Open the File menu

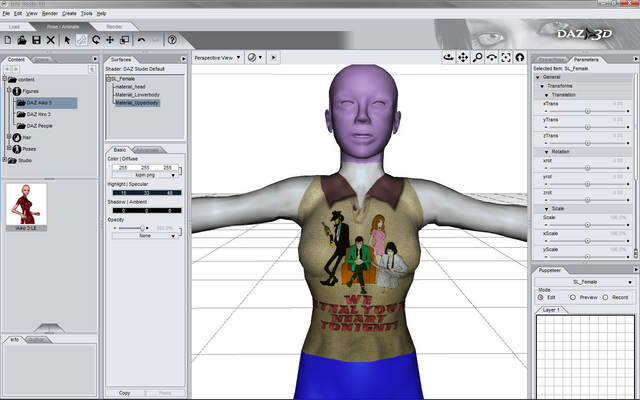(x=6, y=13)
